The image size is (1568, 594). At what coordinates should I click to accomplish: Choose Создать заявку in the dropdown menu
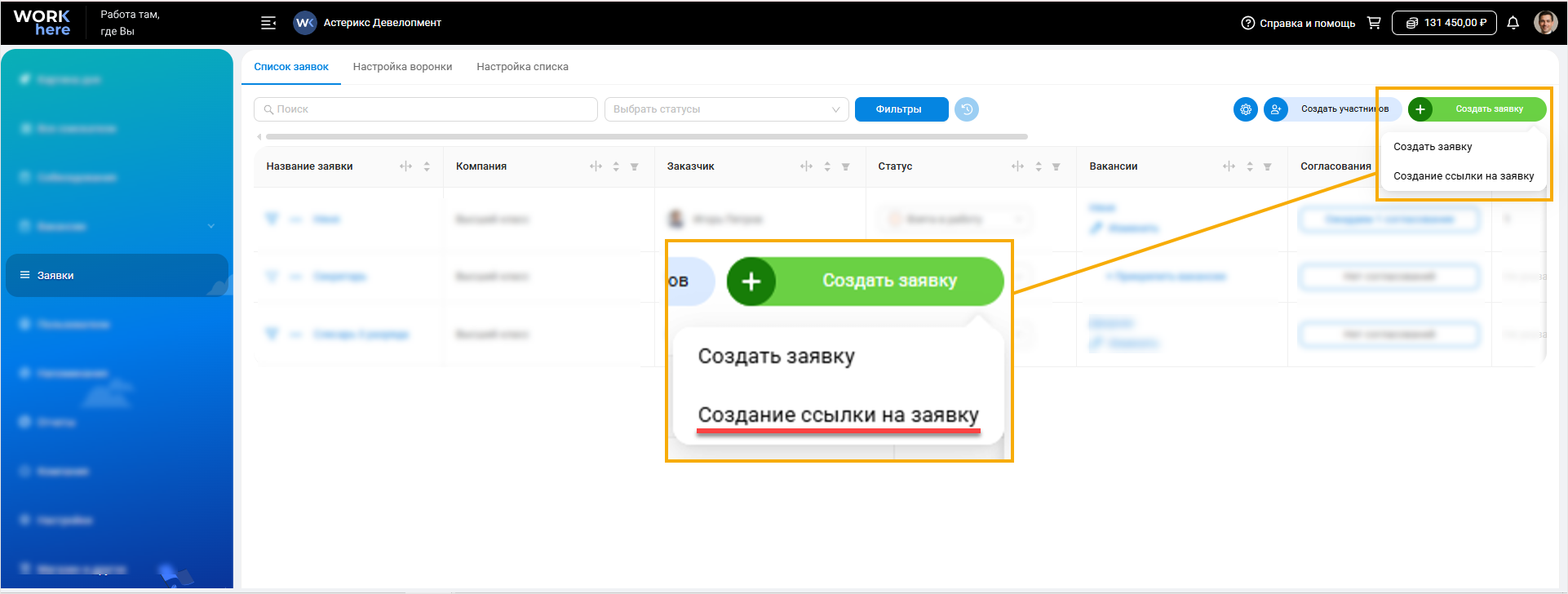pos(1433,147)
